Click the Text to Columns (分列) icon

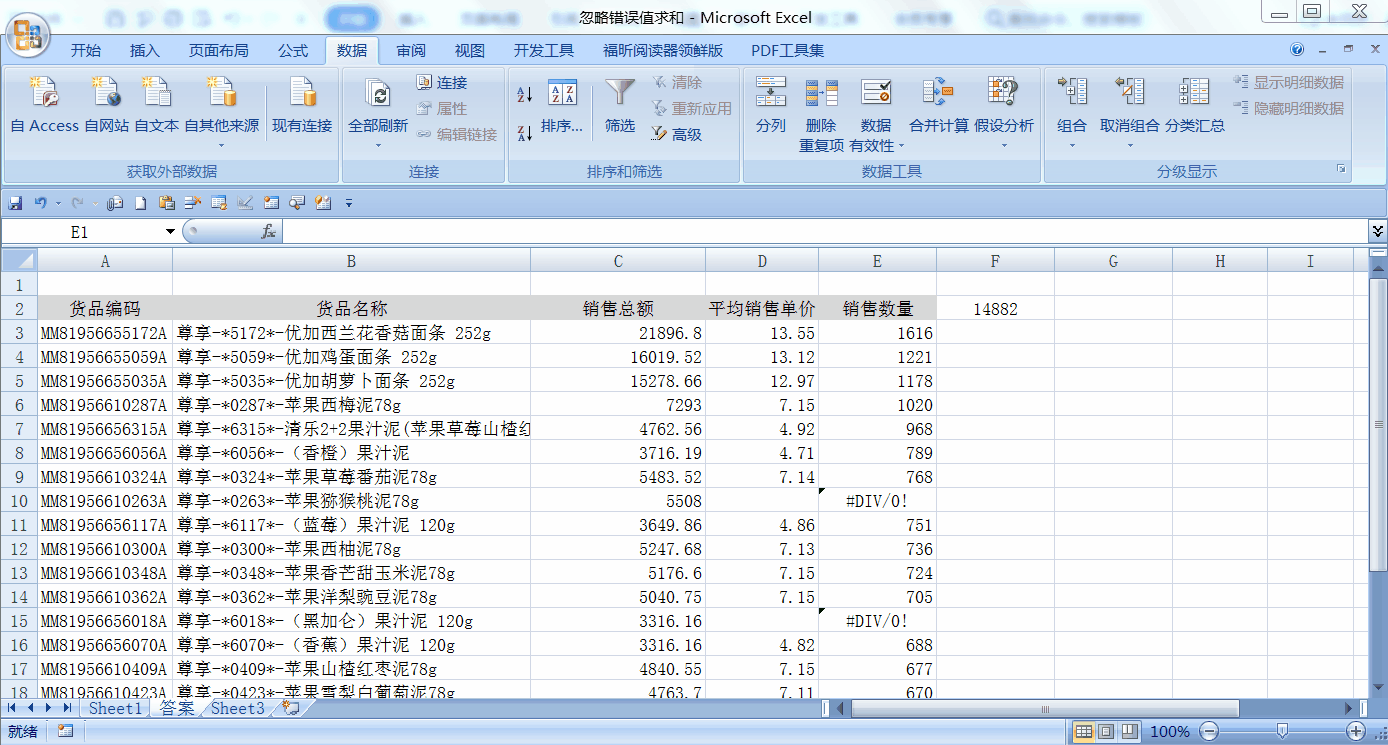click(x=770, y=94)
